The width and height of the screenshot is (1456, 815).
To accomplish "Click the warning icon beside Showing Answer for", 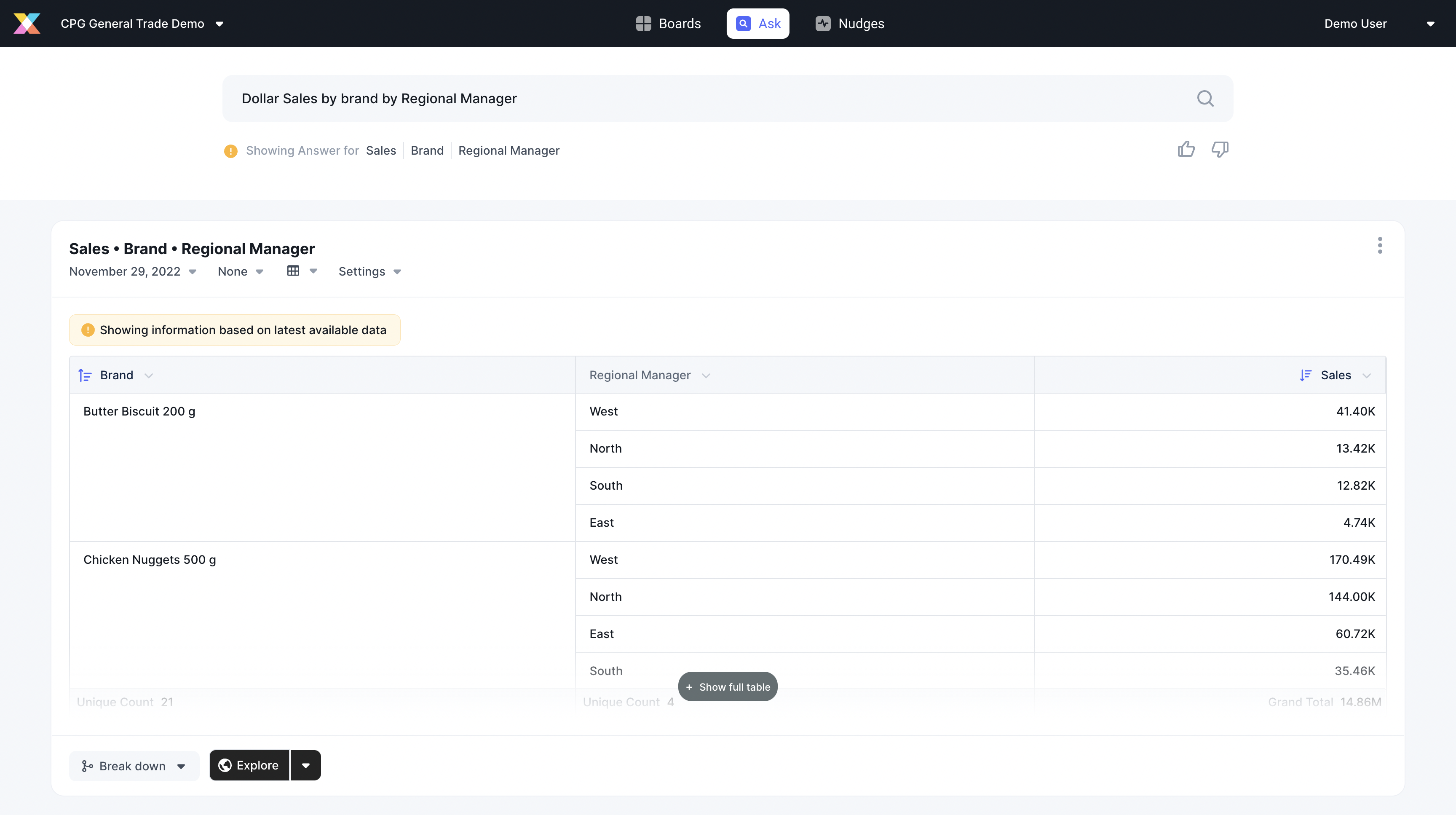I will (x=230, y=151).
